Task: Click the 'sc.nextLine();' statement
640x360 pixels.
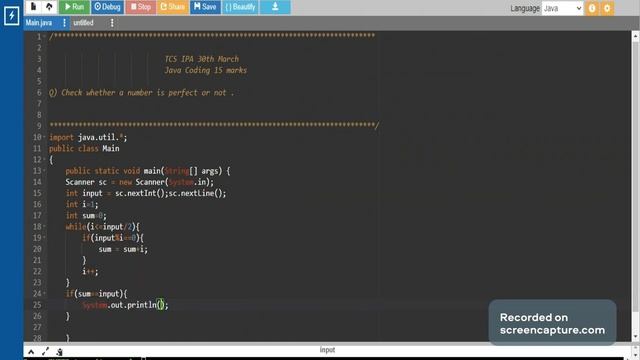Action: [x=198, y=193]
